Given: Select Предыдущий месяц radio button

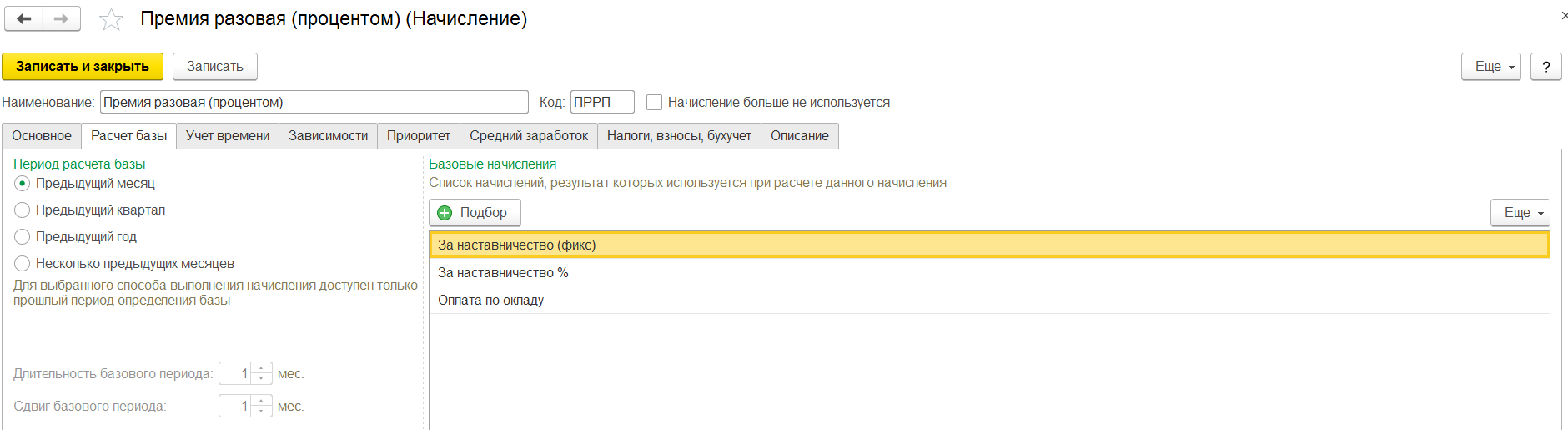Looking at the screenshot, I should click(23, 184).
